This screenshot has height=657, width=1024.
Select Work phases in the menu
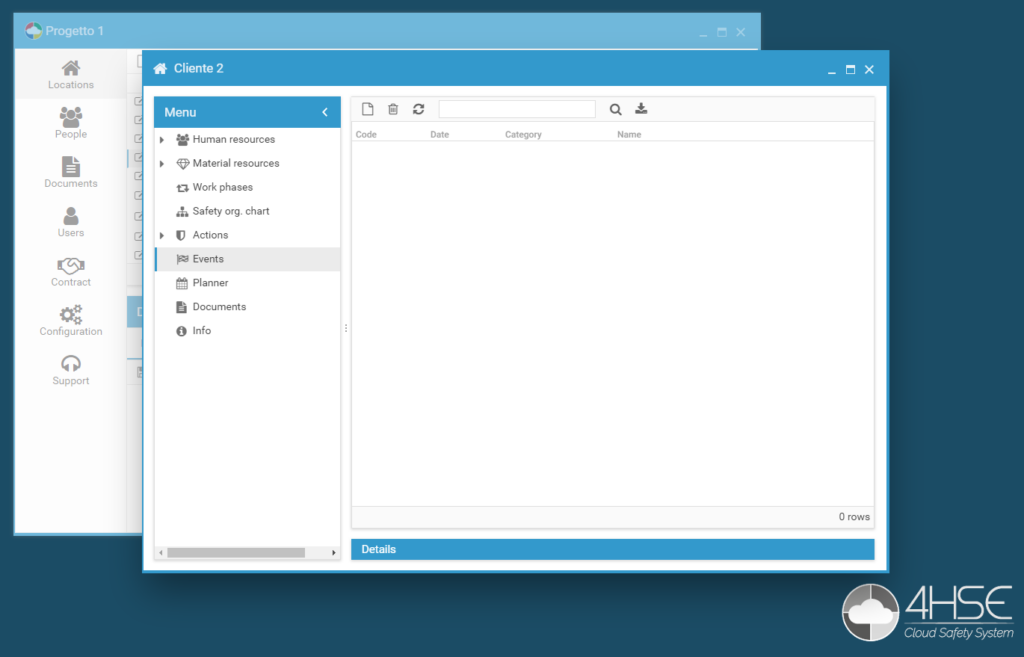[x=223, y=187]
